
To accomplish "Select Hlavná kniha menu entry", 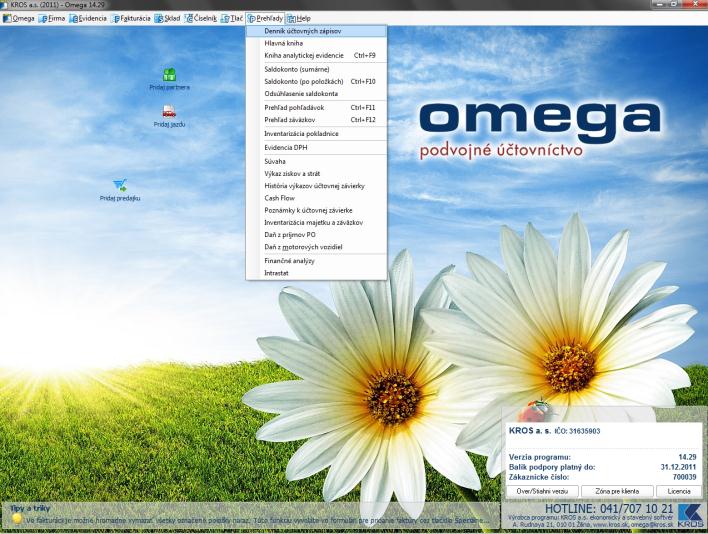I will pos(316,43).
